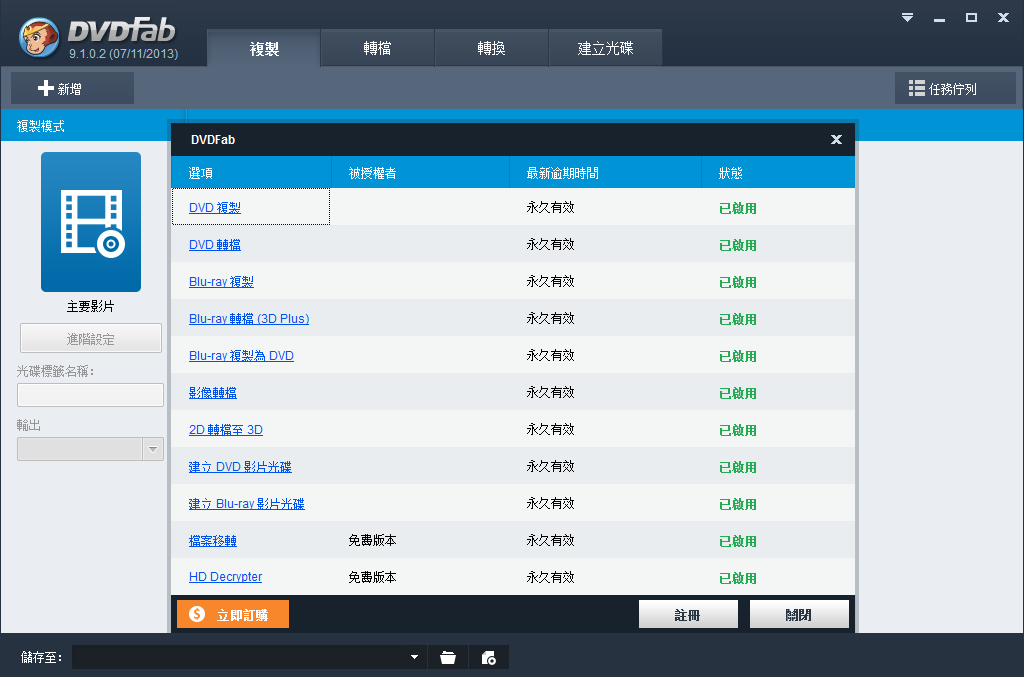Image resolution: width=1024 pixels, height=677 pixels.
Task: Expand the 輸出 dropdown
Action: [x=153, y=449]
